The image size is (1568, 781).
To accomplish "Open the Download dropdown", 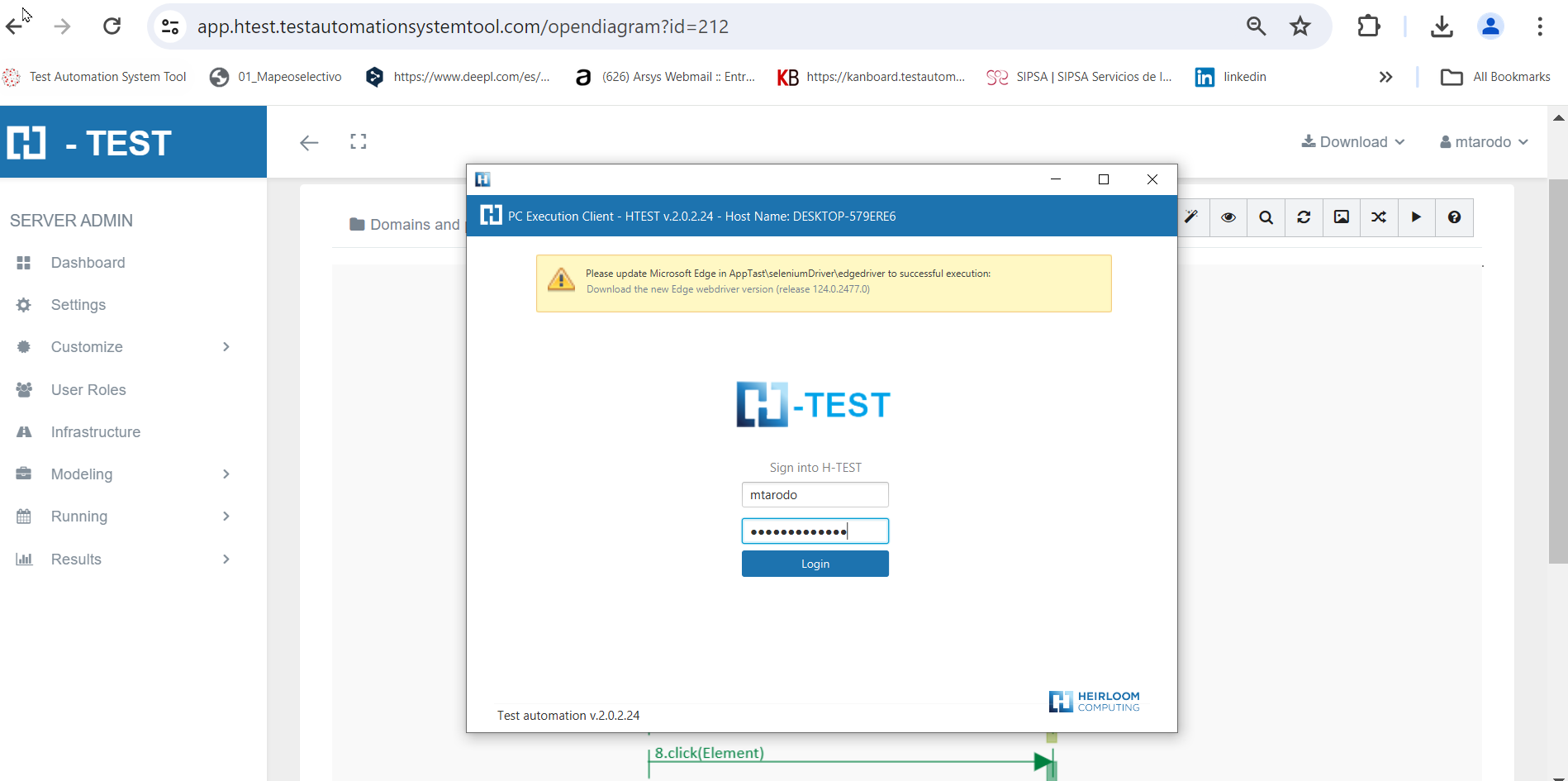I will point(1353,142).
